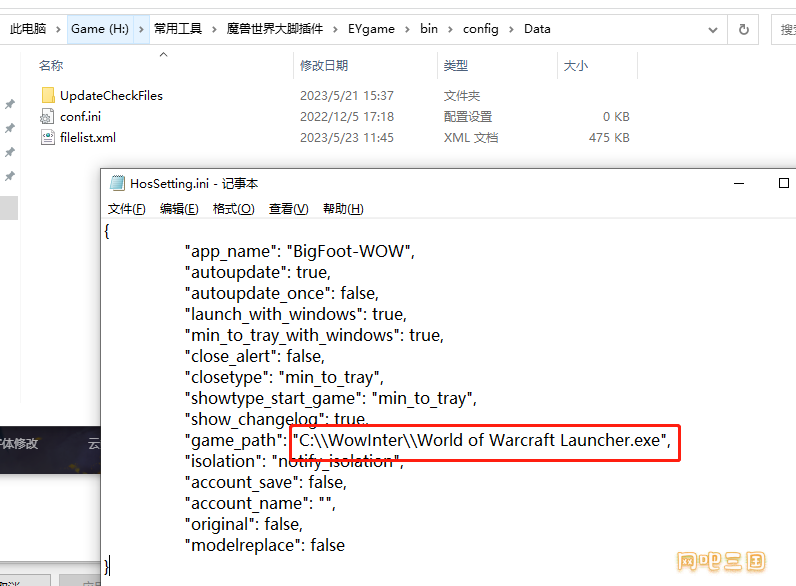
Task: Click the Explorer search box
Action: (784, 29)
